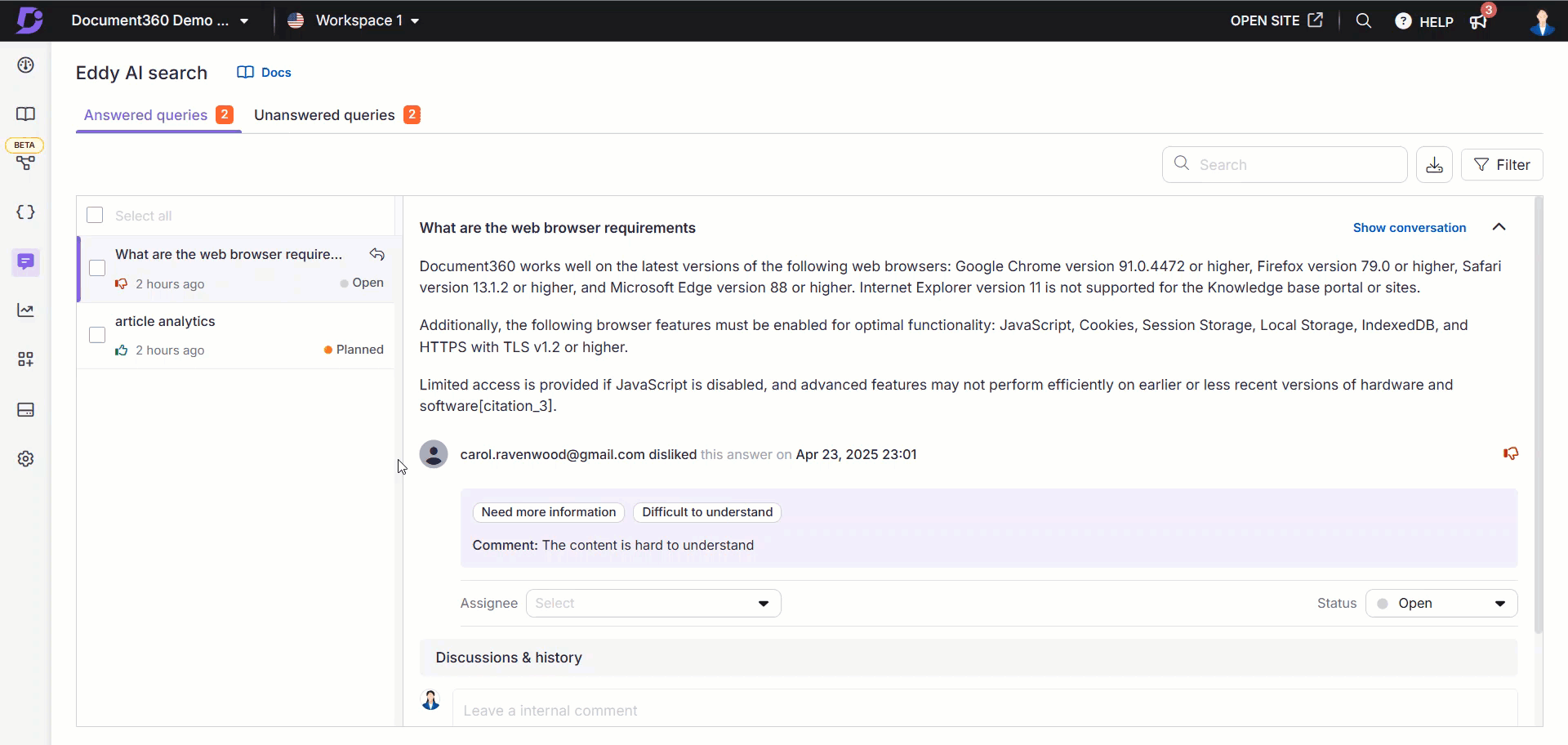Click the carol.ravenwood@gmail.com email text
The width and height of the screenshot is (1568, 745).
click(x=553, y=454)
